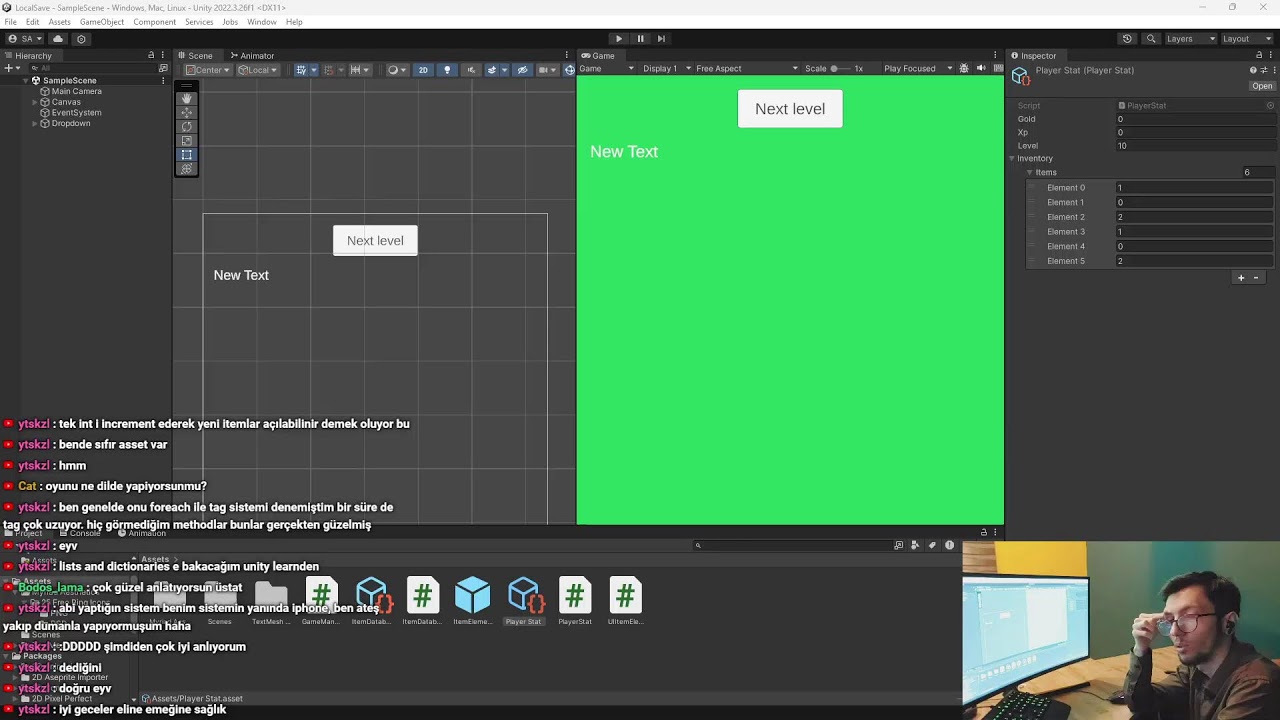Add element with the plus button in Items list
Screen dimensions: 1280x720
pyautogui.click(x=1241, y=278)
